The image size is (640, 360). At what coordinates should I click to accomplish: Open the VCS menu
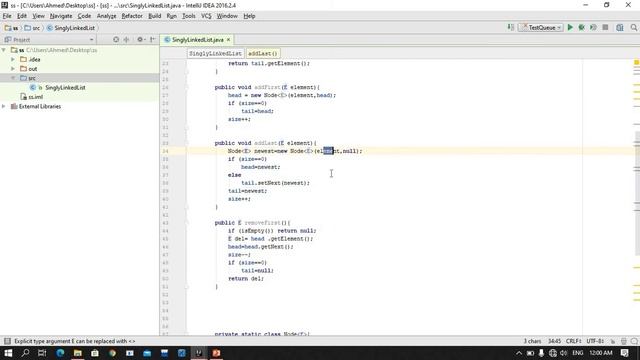[x=206, y=16]
